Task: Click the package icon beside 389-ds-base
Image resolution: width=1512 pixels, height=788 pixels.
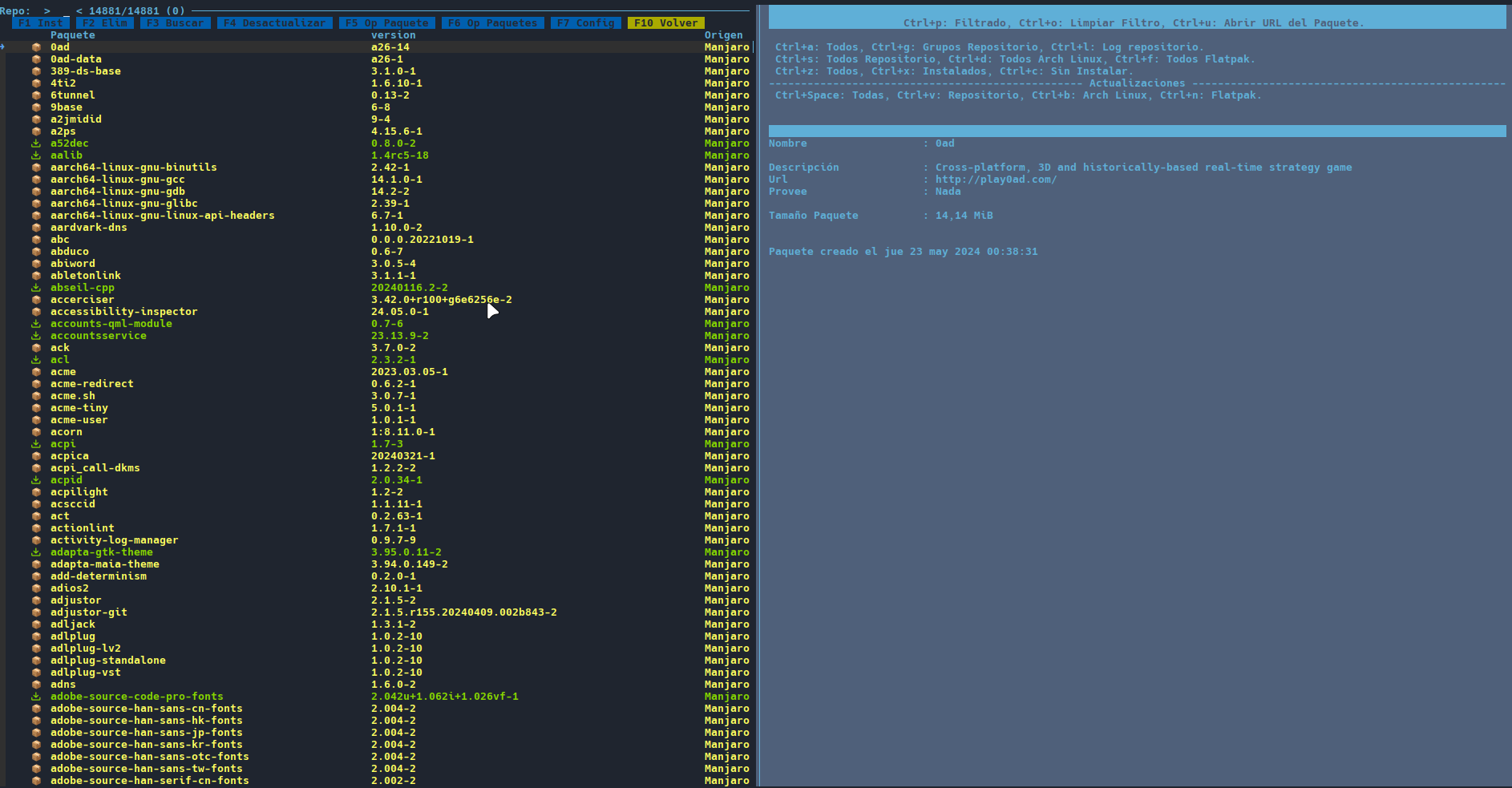Action: [x=36, y=71]
